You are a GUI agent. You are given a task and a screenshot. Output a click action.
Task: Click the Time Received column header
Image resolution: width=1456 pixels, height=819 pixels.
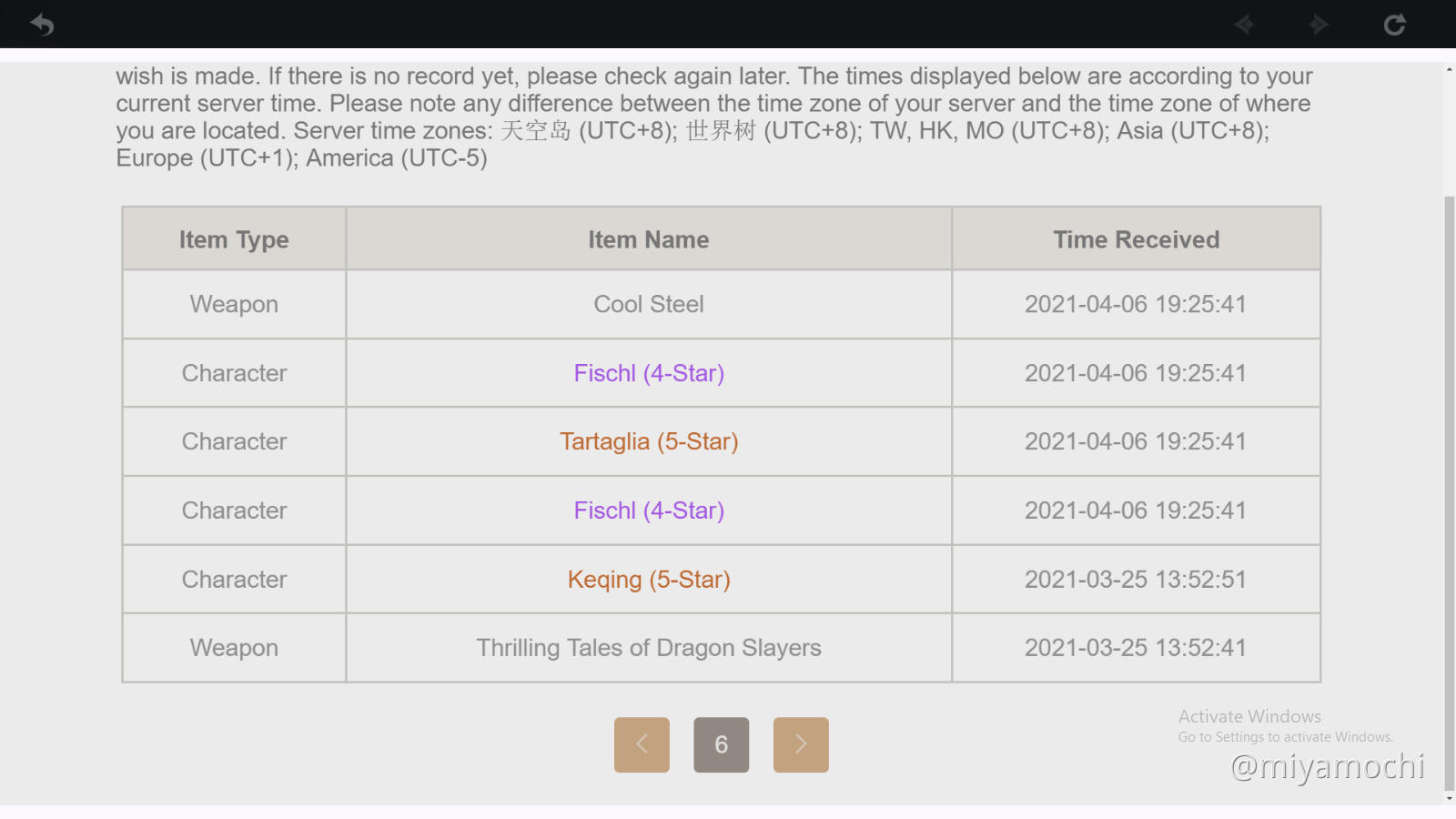click(x=1136, y=239)
